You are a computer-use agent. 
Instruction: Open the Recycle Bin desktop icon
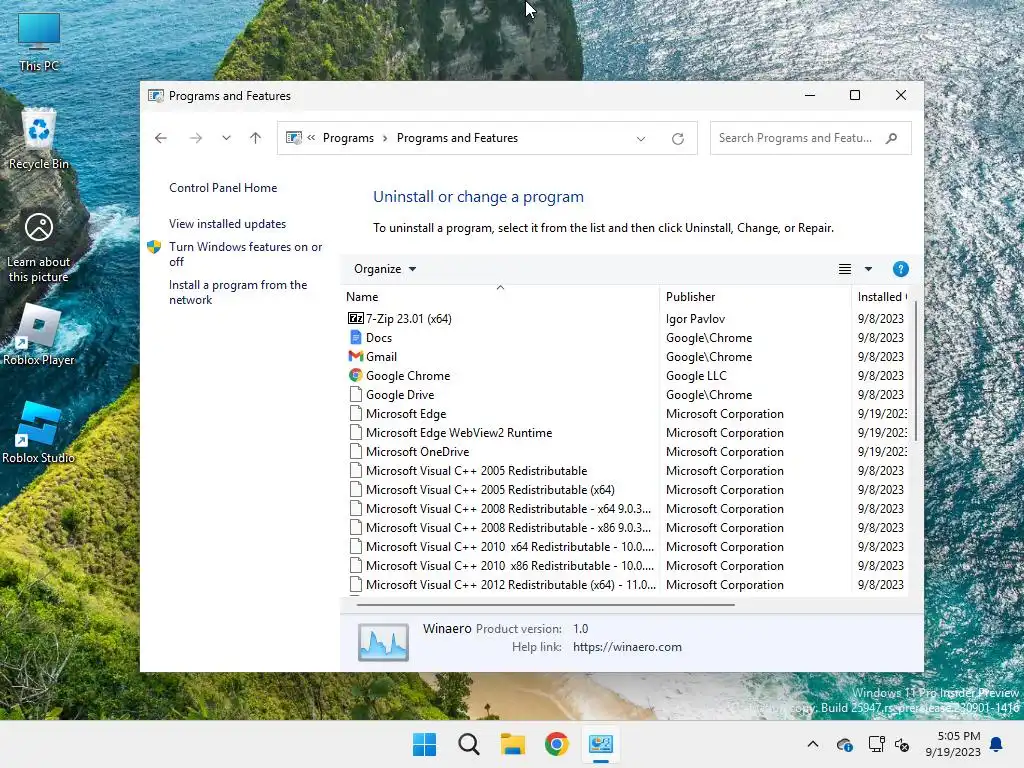(39, 139)
